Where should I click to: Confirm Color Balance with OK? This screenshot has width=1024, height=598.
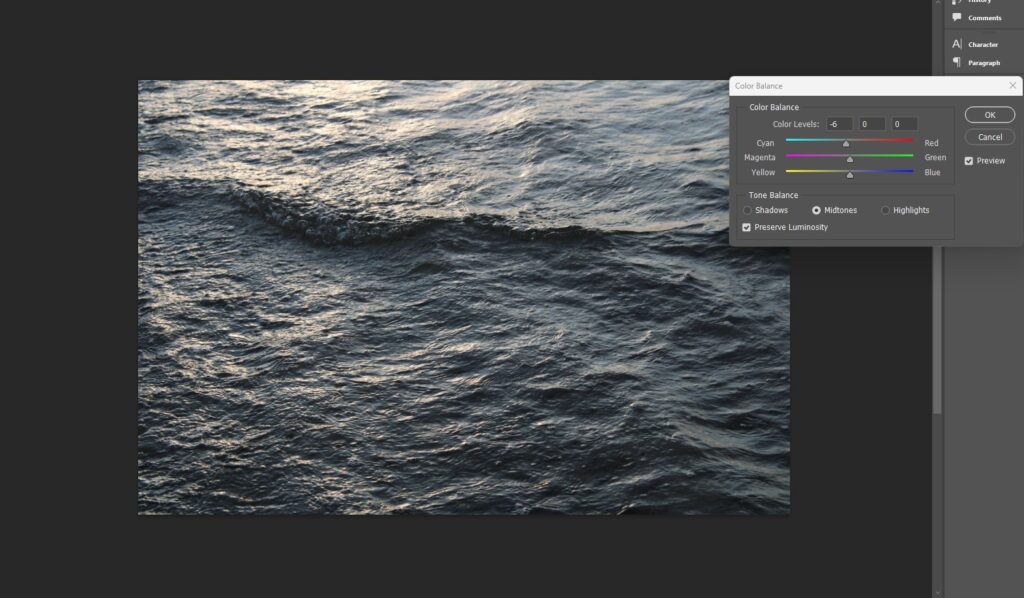989,115
